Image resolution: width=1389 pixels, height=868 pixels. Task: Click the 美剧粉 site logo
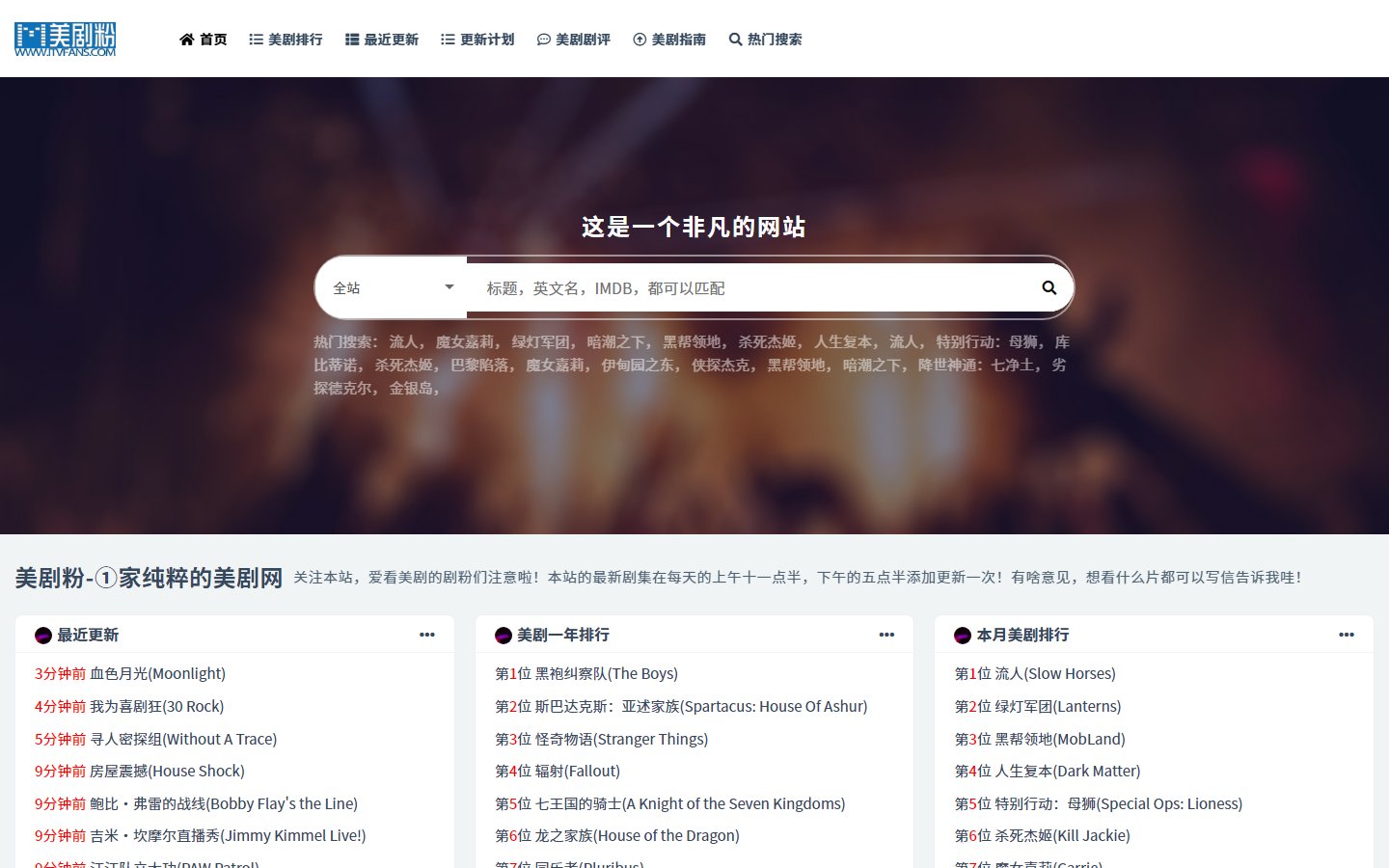tap(66, 39)
